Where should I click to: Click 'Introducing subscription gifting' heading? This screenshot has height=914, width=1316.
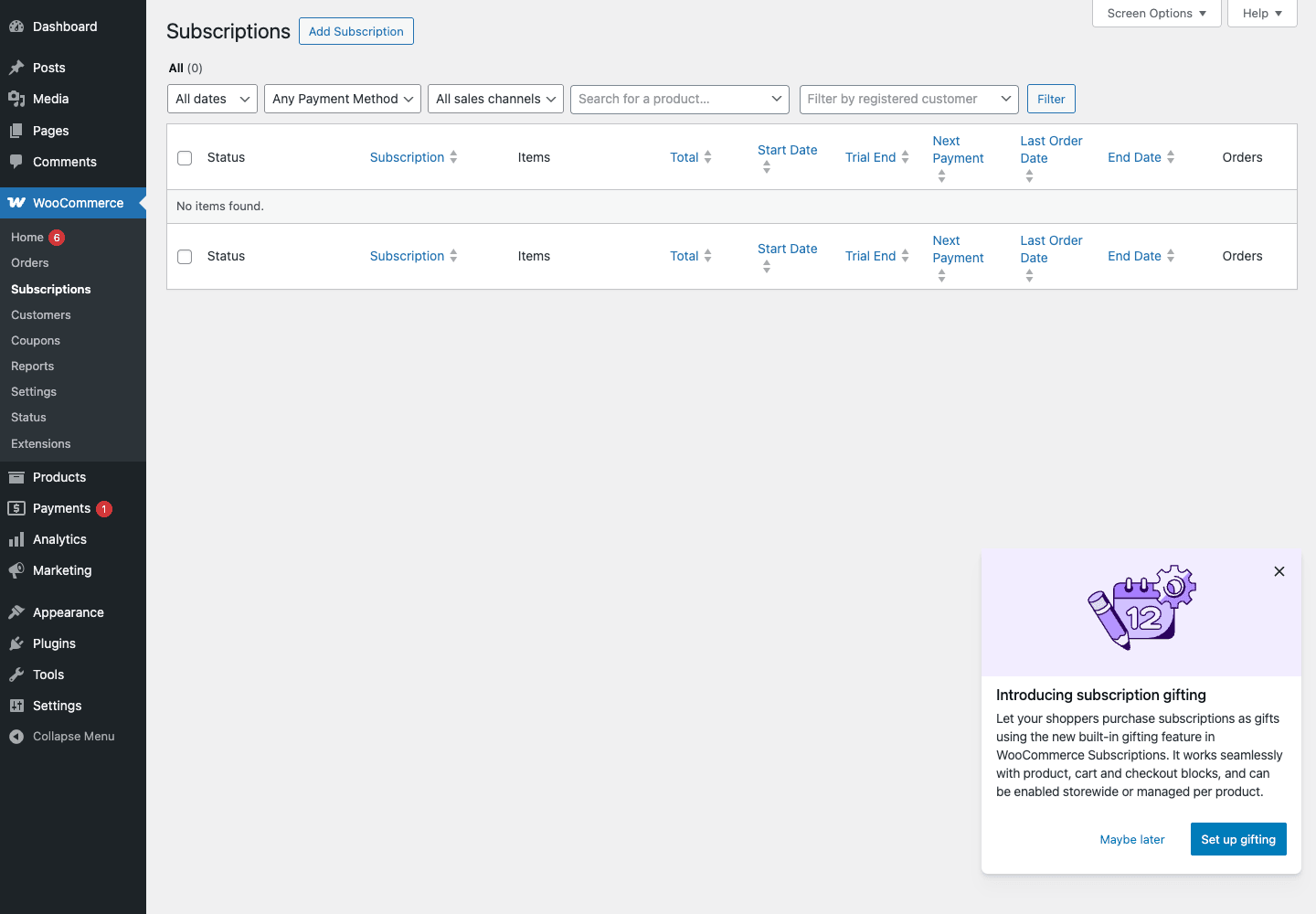tap(1101, 695)
